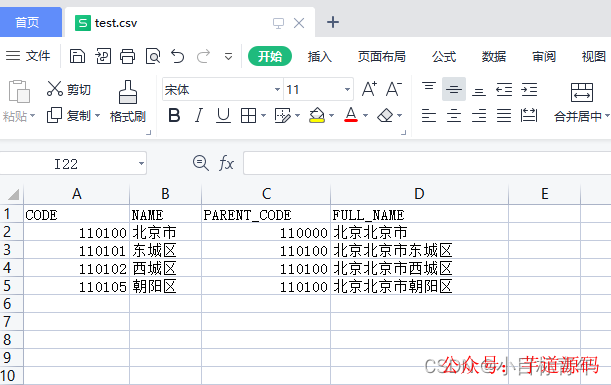Toggle vertical middle alignment
This screenshot has height=385, width=611.
[454, 89]
